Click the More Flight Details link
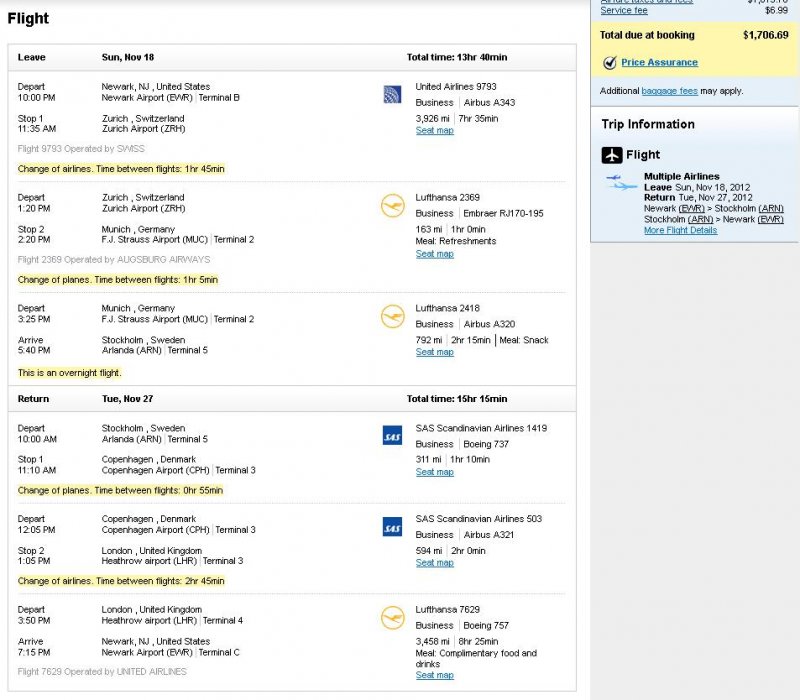Image resolution: width=800 pixels, height=700 pixels. pyautogui.click(x=680, y=230)
